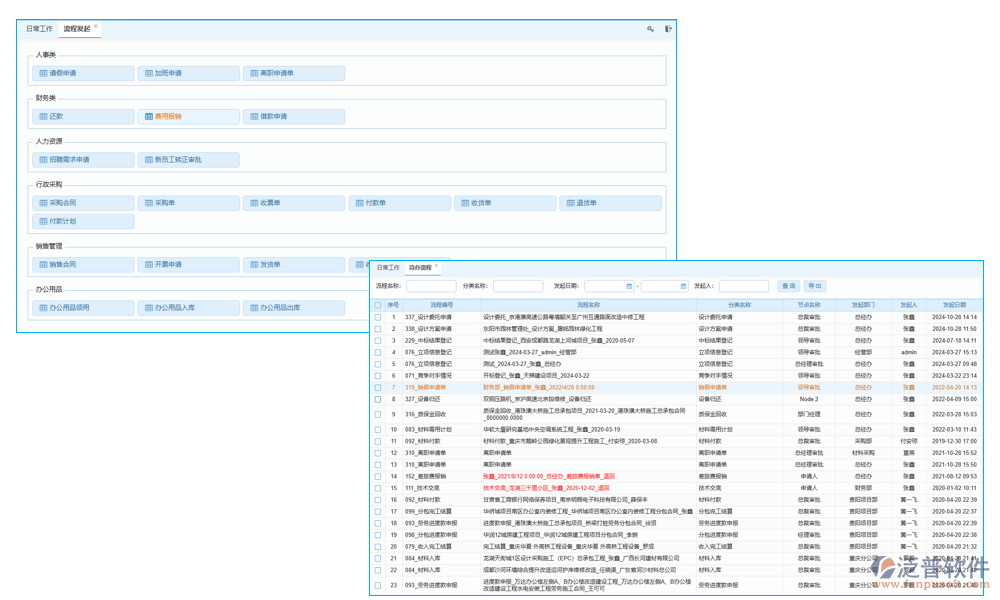Open the calendar picker for the start date
This screenshot has height=600, width=1000.
pos(628,286)
